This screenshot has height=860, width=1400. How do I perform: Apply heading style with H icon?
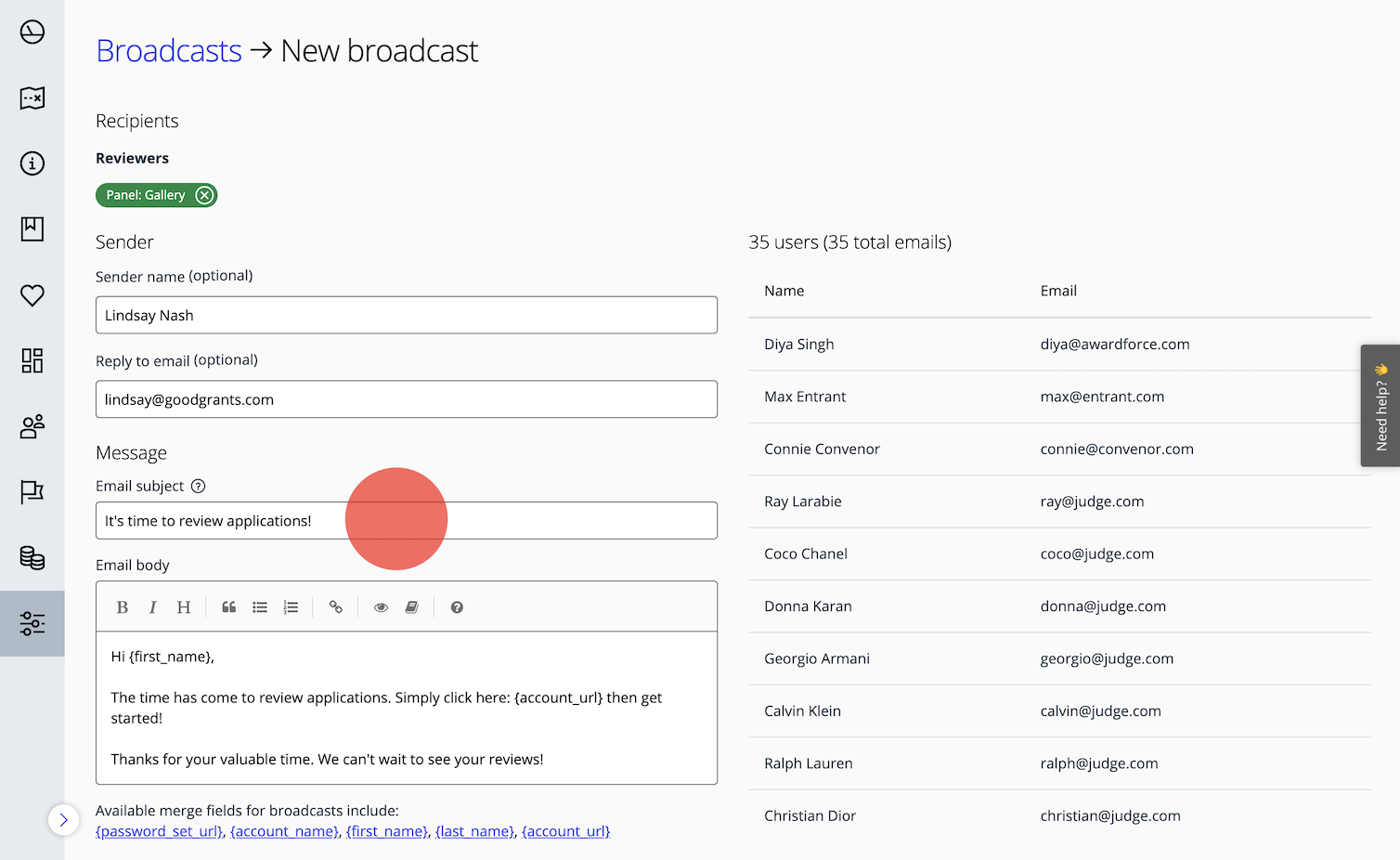point(184,607)
